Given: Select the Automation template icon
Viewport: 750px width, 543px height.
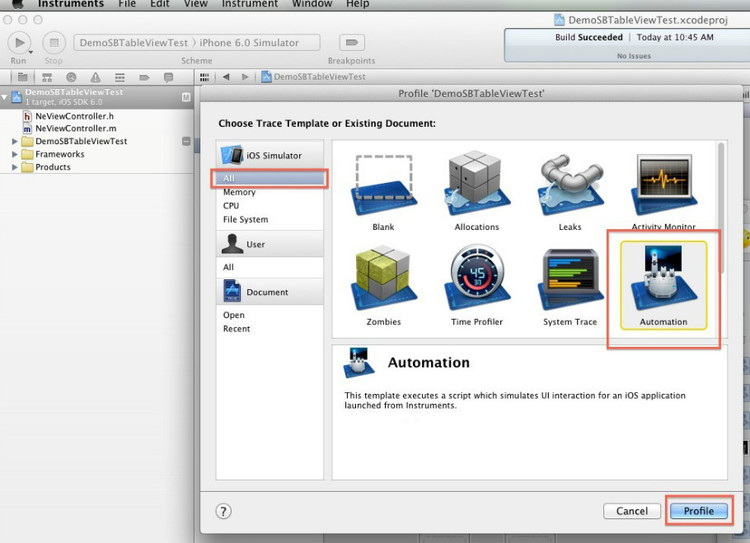Looking at the screenshot, I should [663, 281].
